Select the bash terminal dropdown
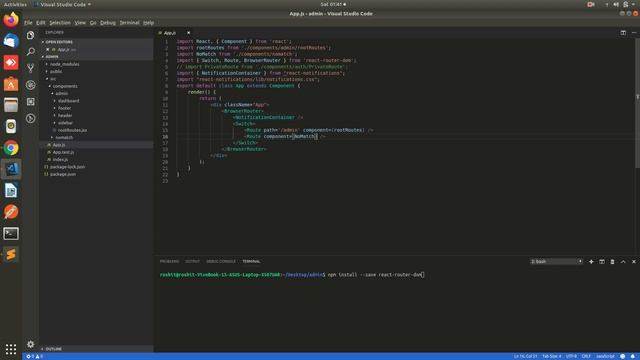This screenshot has height=360, width=640. 556,262
